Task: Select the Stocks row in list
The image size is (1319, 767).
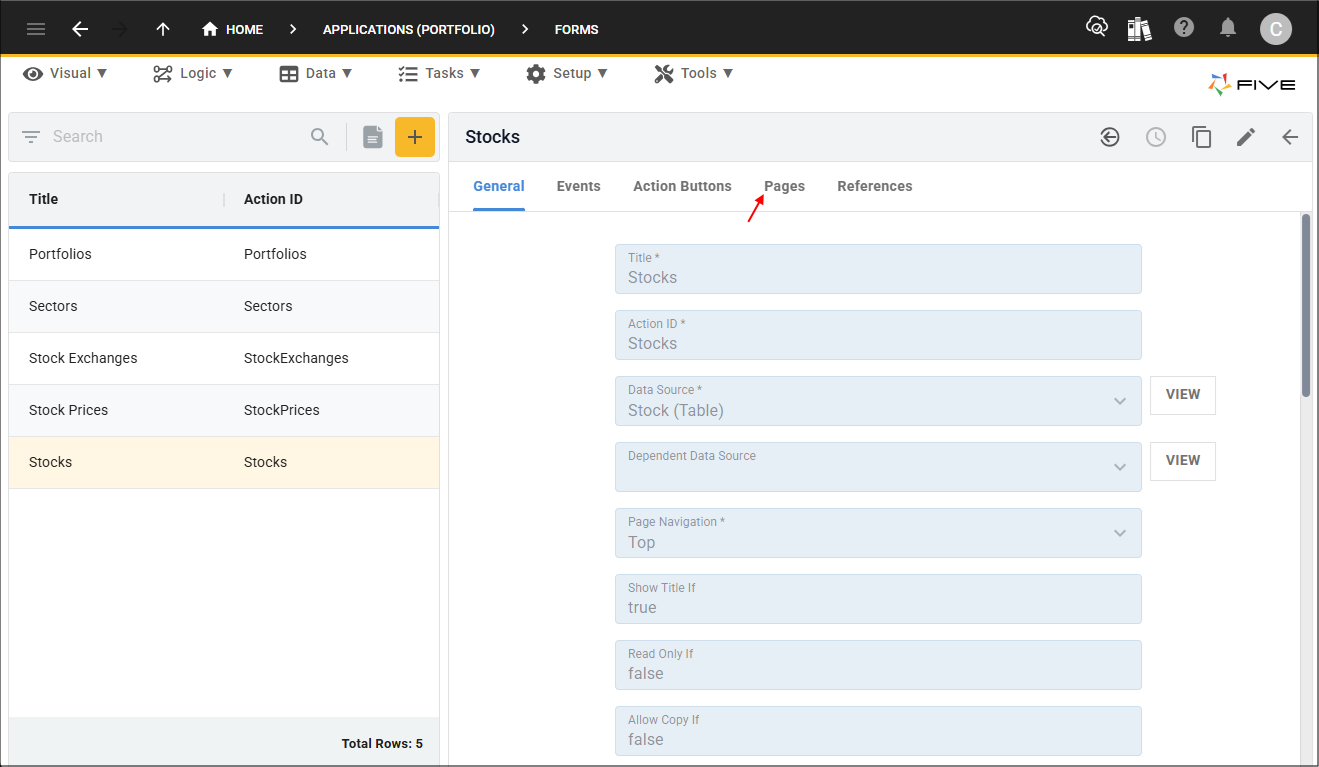Action: coord(224,462)
